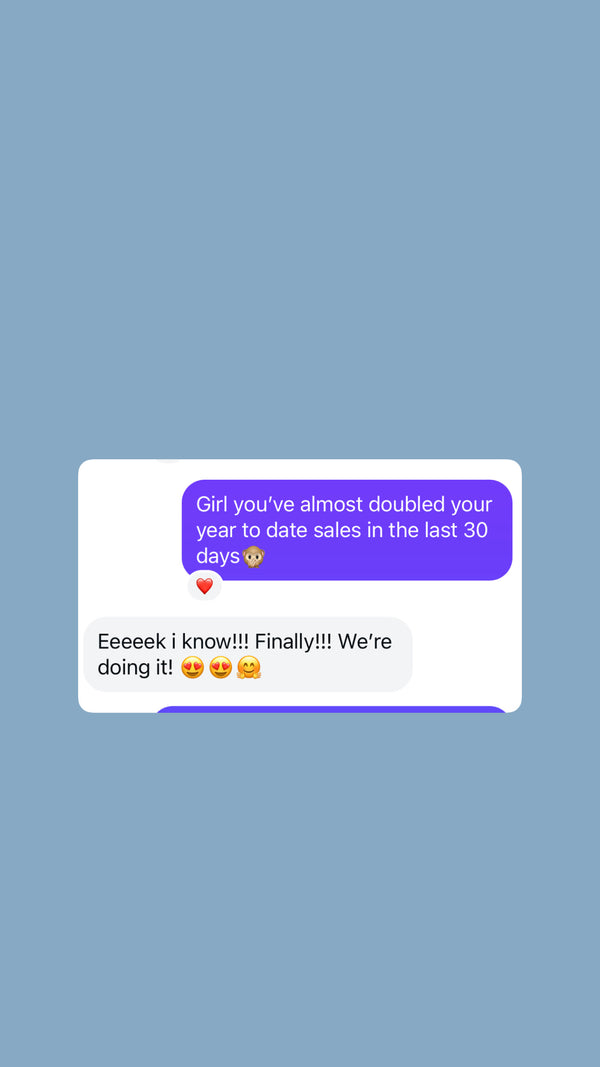The height and width of the screenshot is (1067, 600).
Task: Click the blue background above the chat card
Action: (300, 229)
